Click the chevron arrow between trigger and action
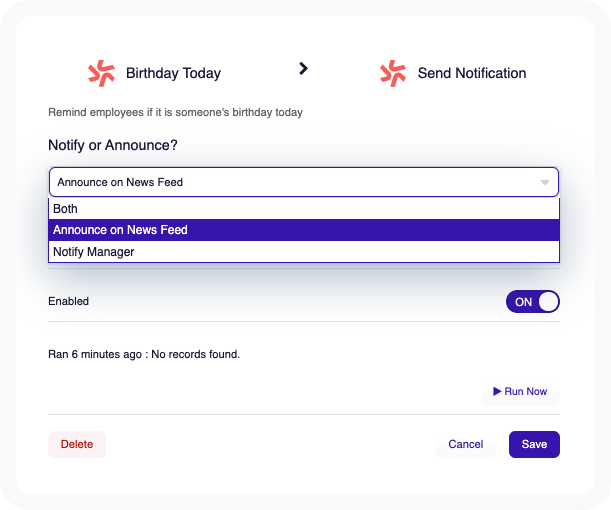Viewport: 611px width, 510px height. point(303,69)
